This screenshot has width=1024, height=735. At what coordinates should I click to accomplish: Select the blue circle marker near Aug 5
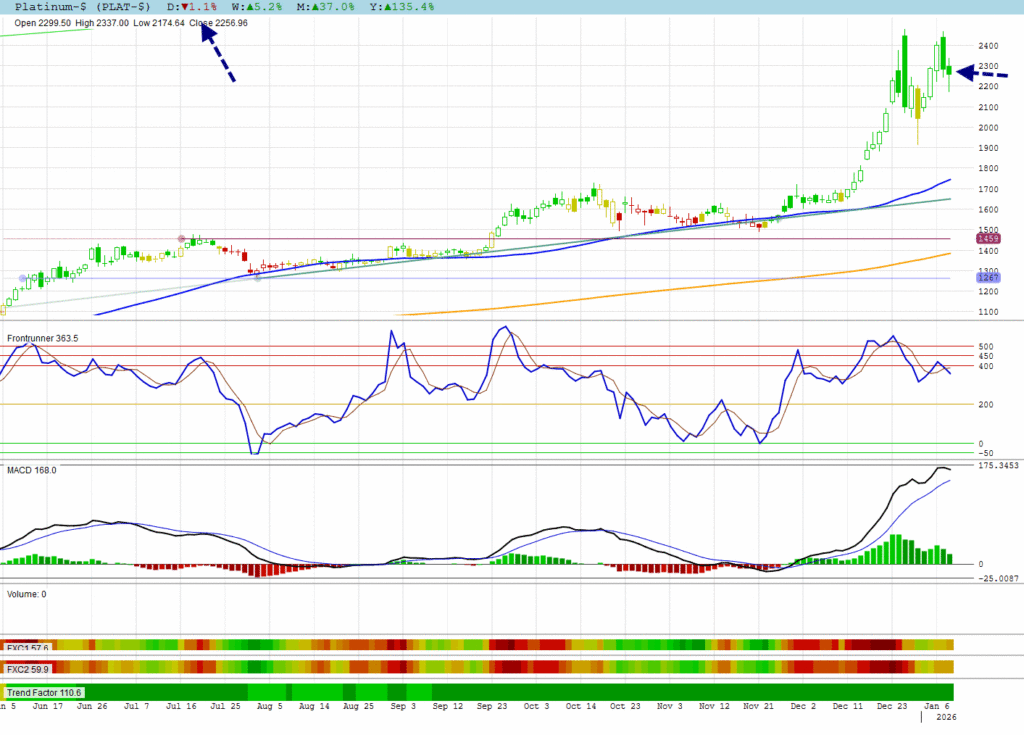click(x=257, y=278)
